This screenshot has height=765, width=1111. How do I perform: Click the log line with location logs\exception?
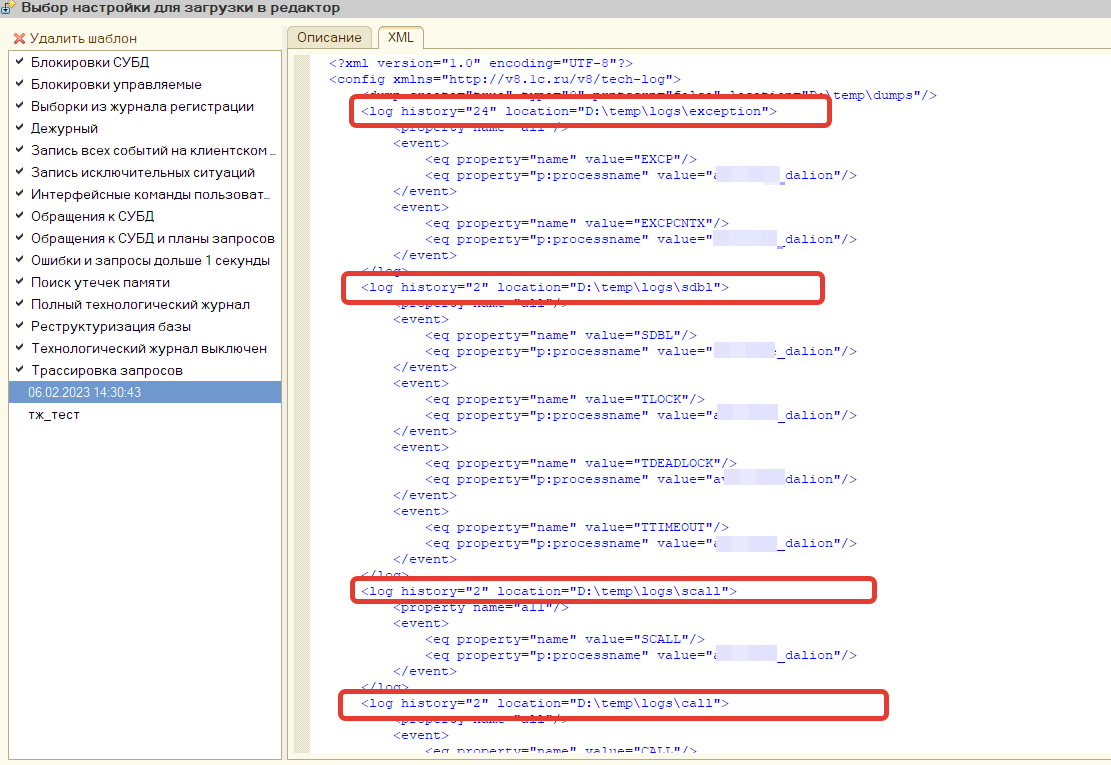[568, 111]
